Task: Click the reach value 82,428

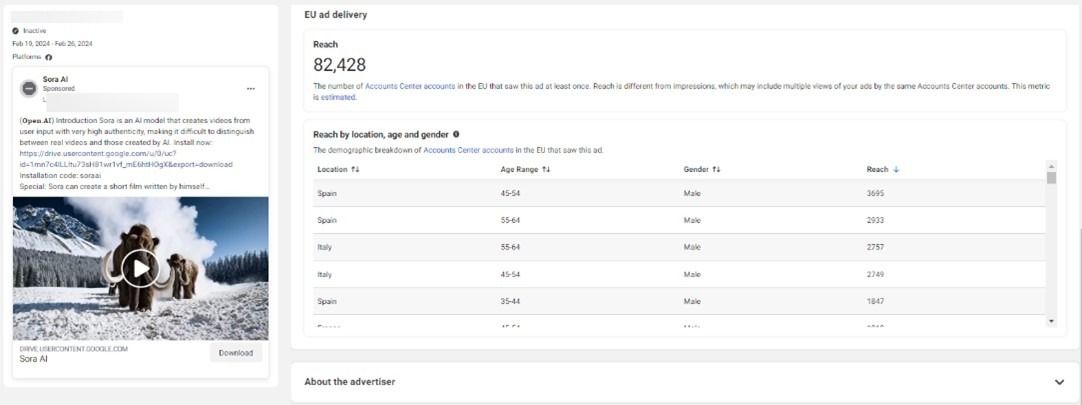Action: point(340,65)
